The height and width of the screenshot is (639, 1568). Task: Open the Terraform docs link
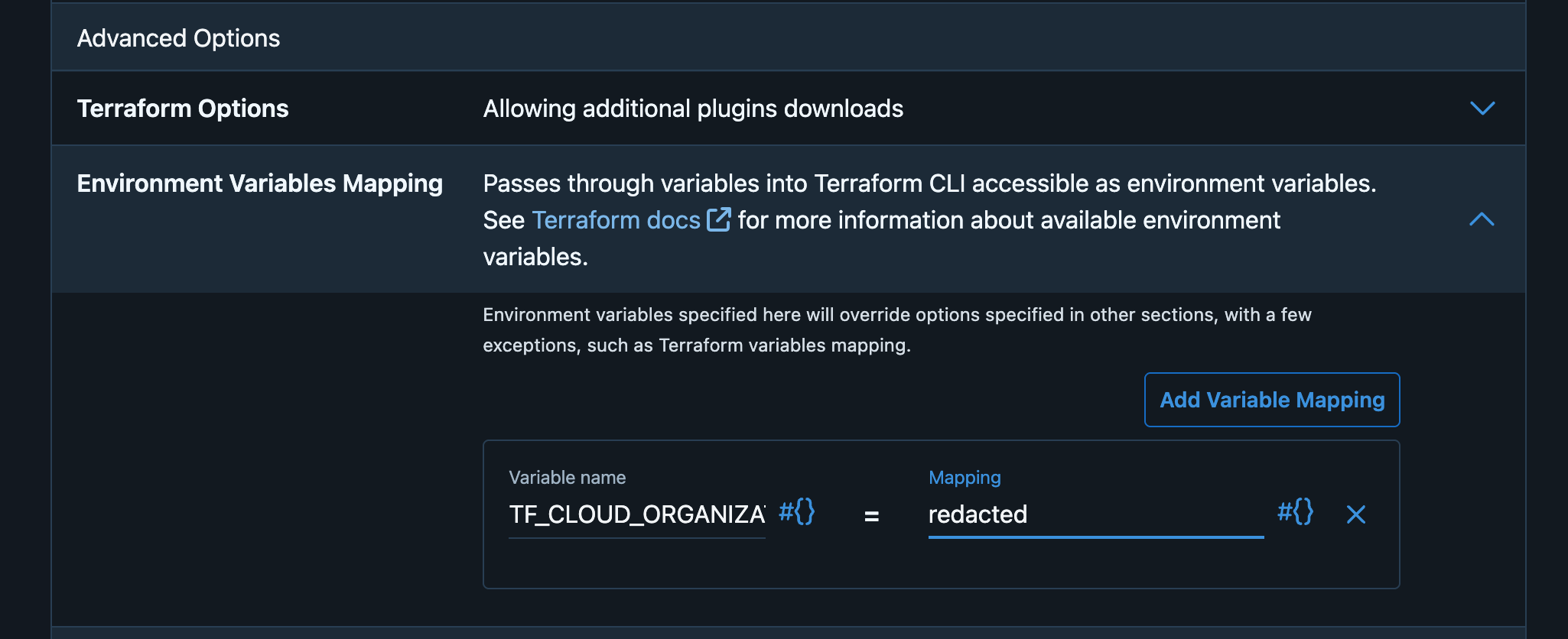[x=616, y=220]
